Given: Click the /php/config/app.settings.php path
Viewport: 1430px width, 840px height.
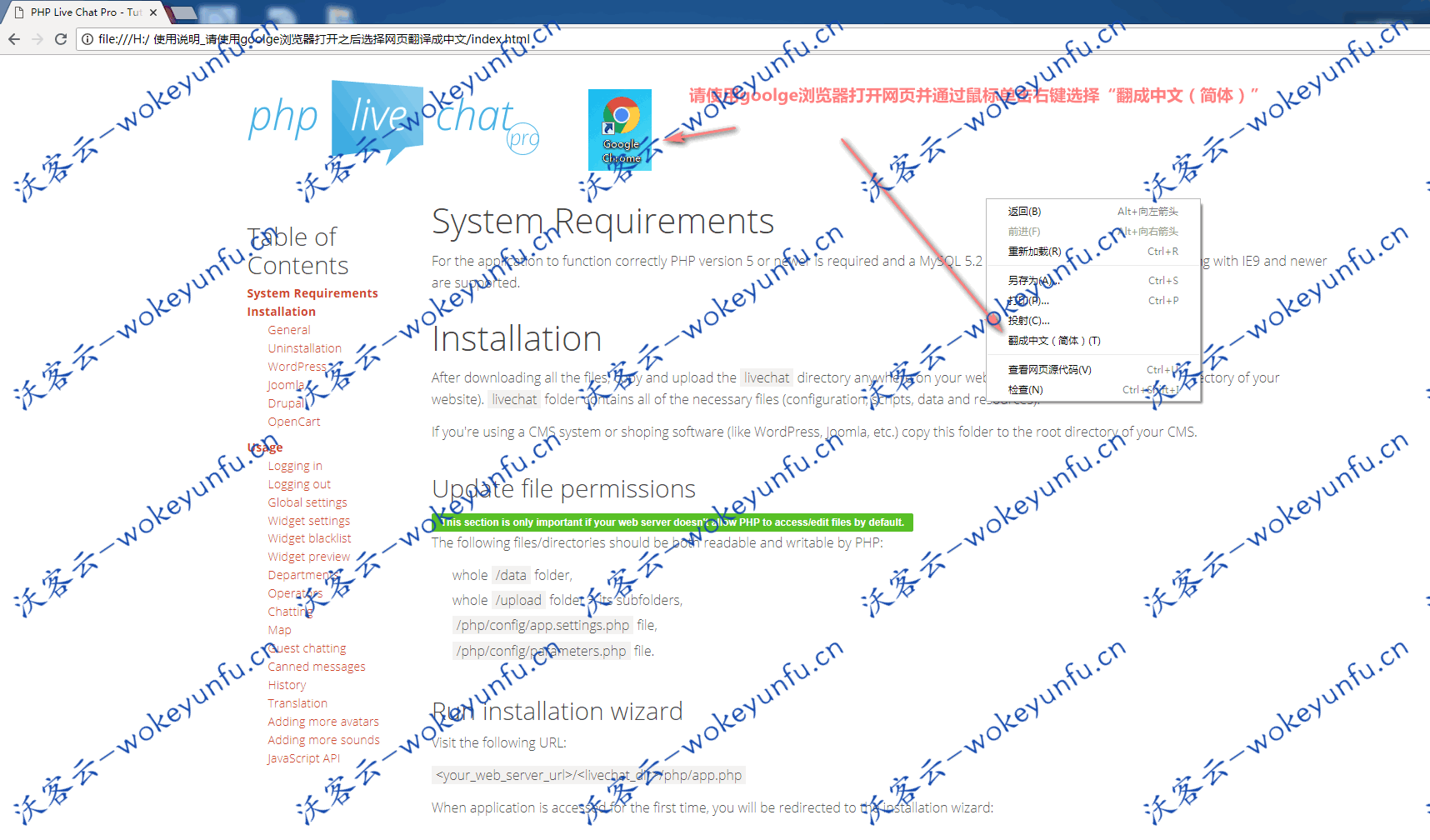Looking at the screenshot, I should (542, 625).
